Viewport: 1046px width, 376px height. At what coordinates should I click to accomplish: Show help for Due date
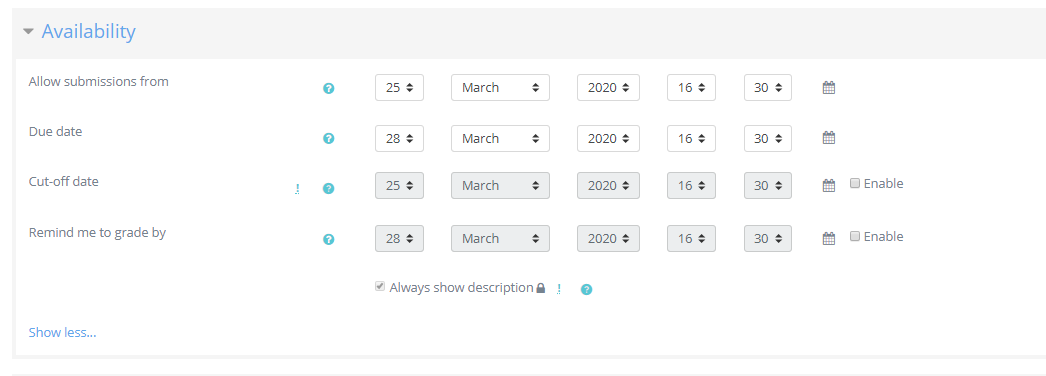(x=328, y=139)
